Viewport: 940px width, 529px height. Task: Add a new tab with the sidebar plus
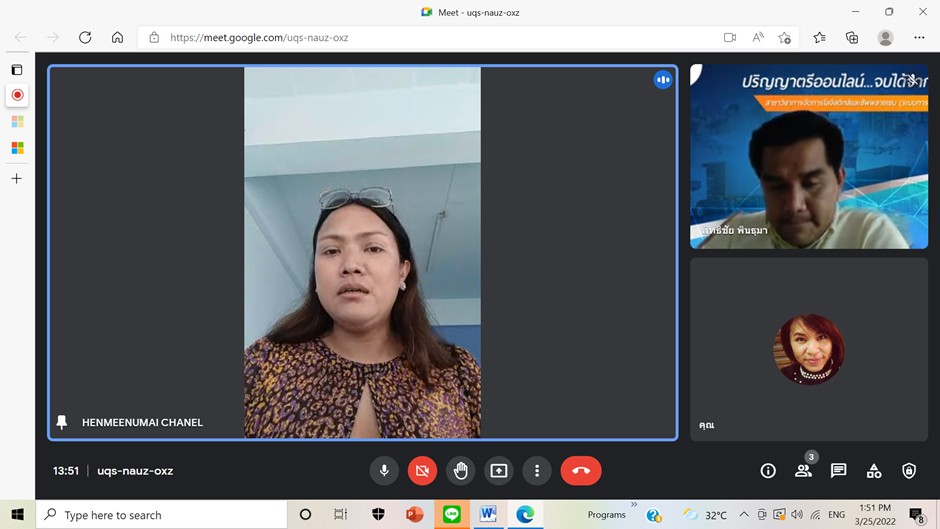point(16,178)
